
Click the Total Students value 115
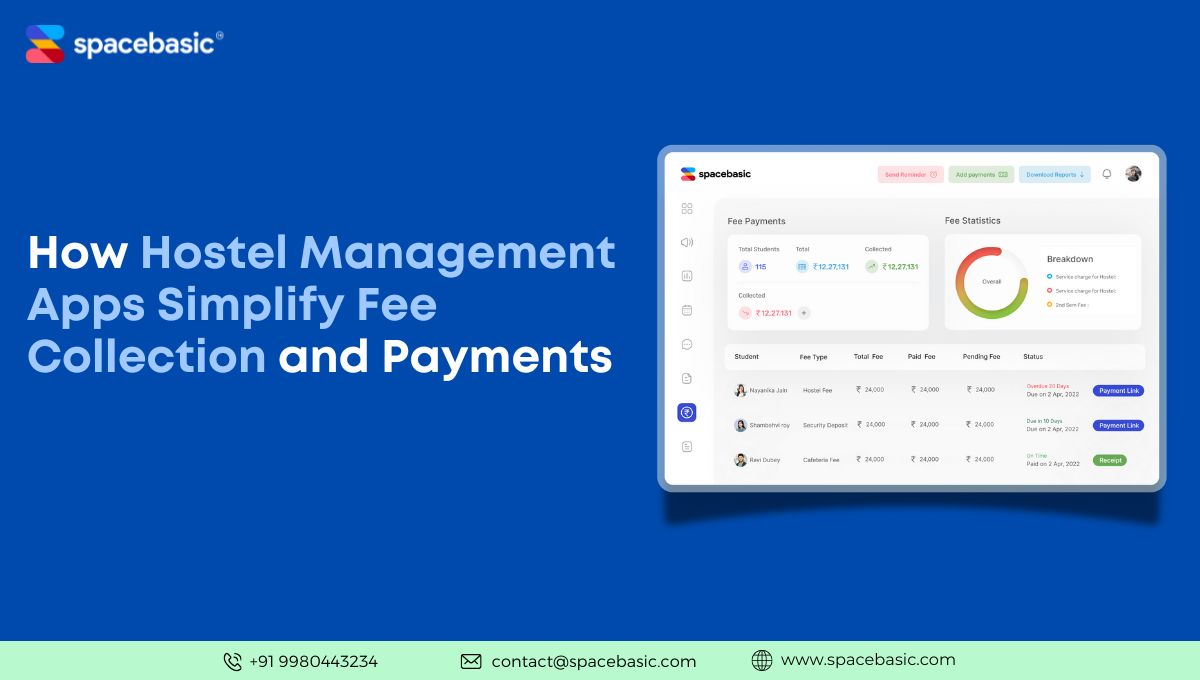pyautogui.click(x=760, y=267)
